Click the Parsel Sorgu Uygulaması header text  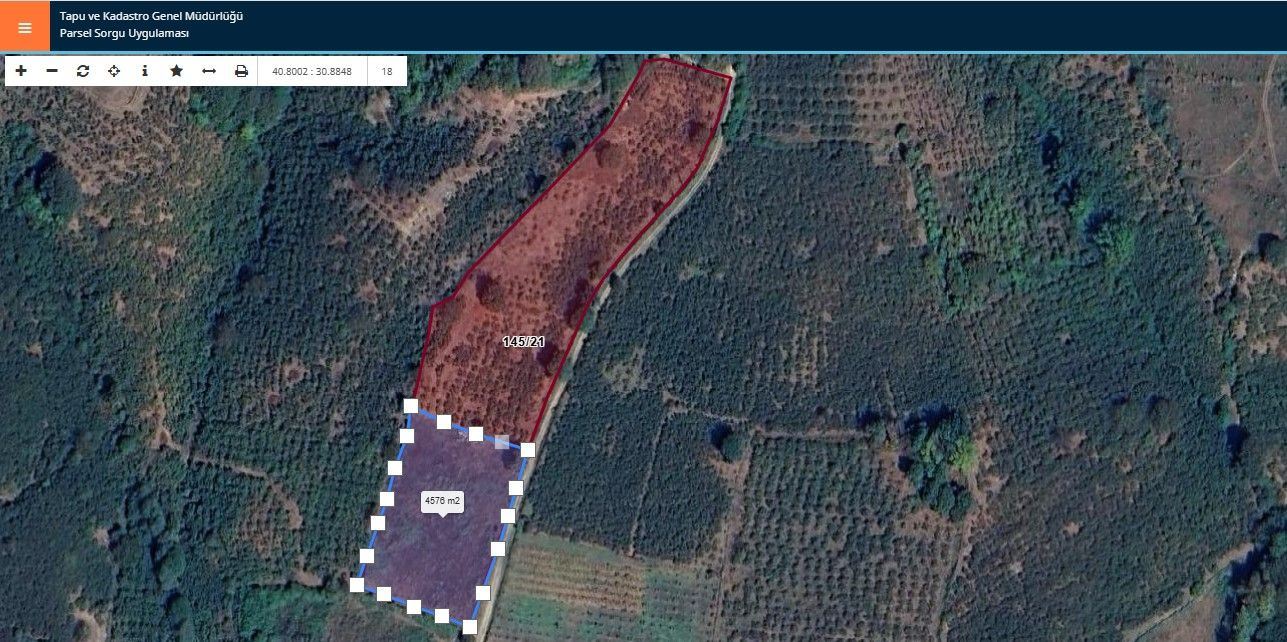pyautogui.click(x=124, y=34)
